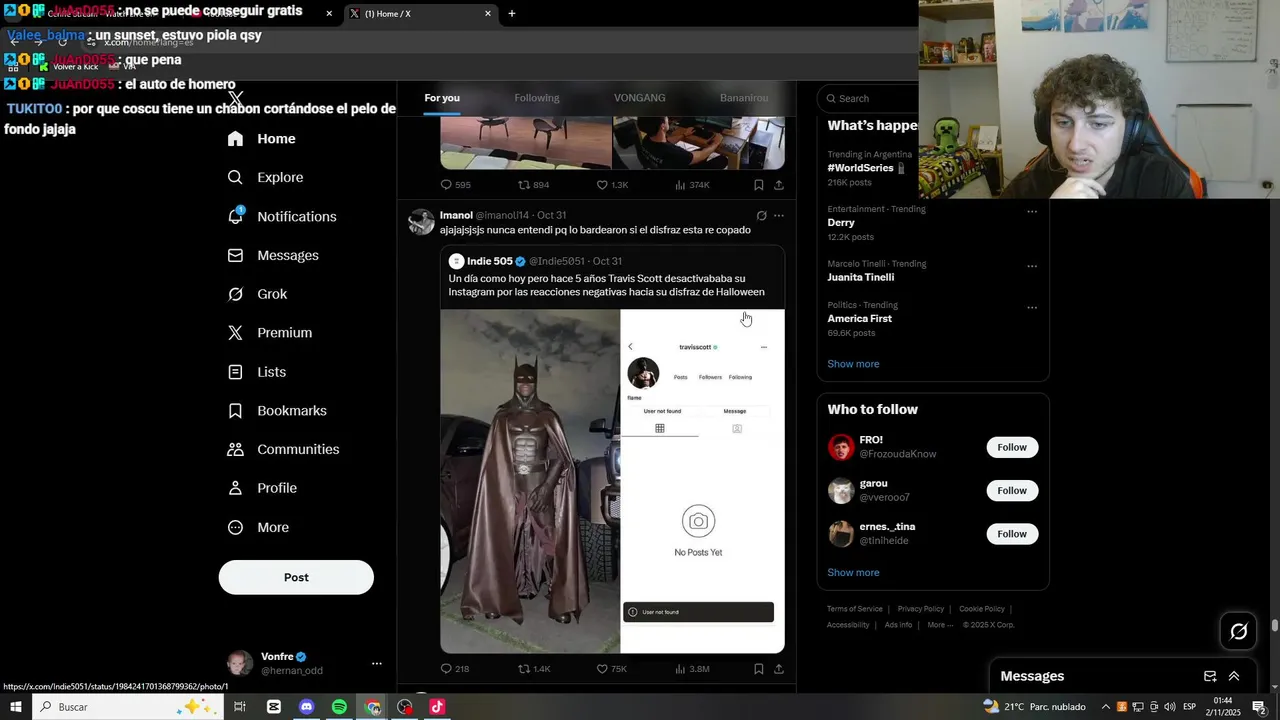Open the Terms of Service link
The width and height of the screenshot is (1280, 720).
point(855,609)
